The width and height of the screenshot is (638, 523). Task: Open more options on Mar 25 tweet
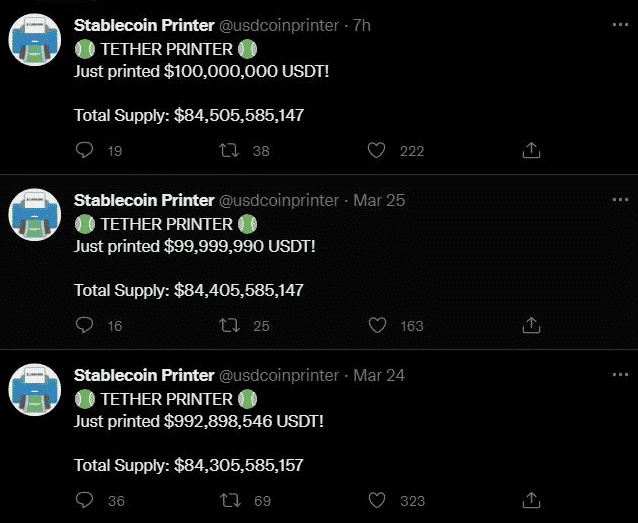(620, 200)
